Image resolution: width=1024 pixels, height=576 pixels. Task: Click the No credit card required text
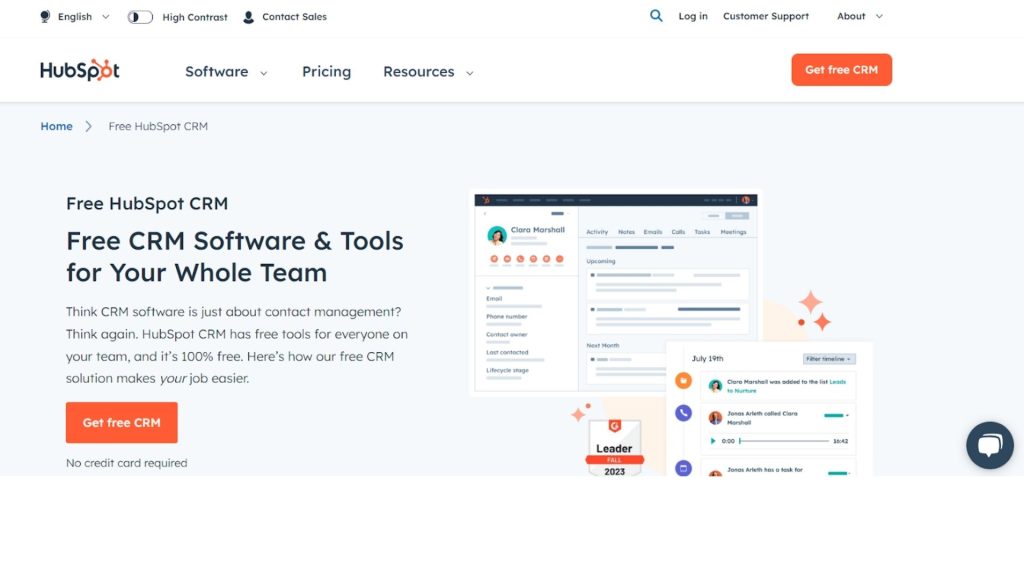pos(127,463)
